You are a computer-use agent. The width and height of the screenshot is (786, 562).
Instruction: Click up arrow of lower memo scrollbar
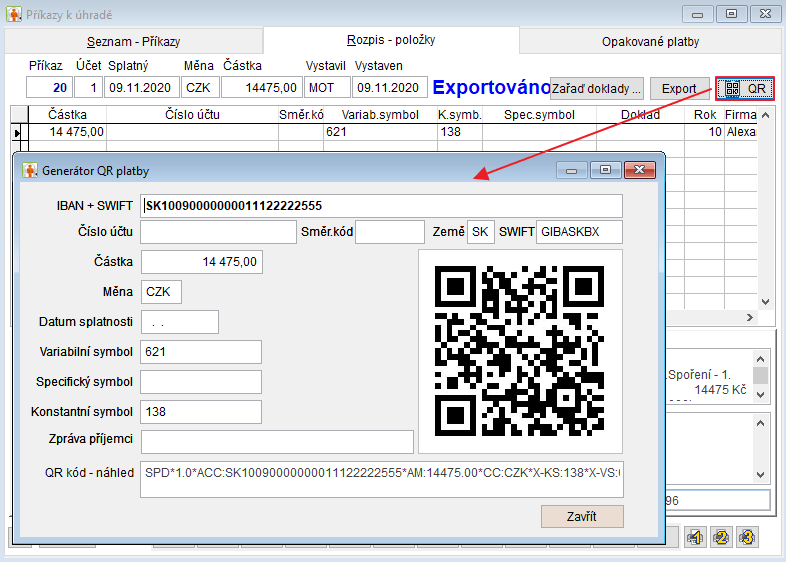(760, 424)
